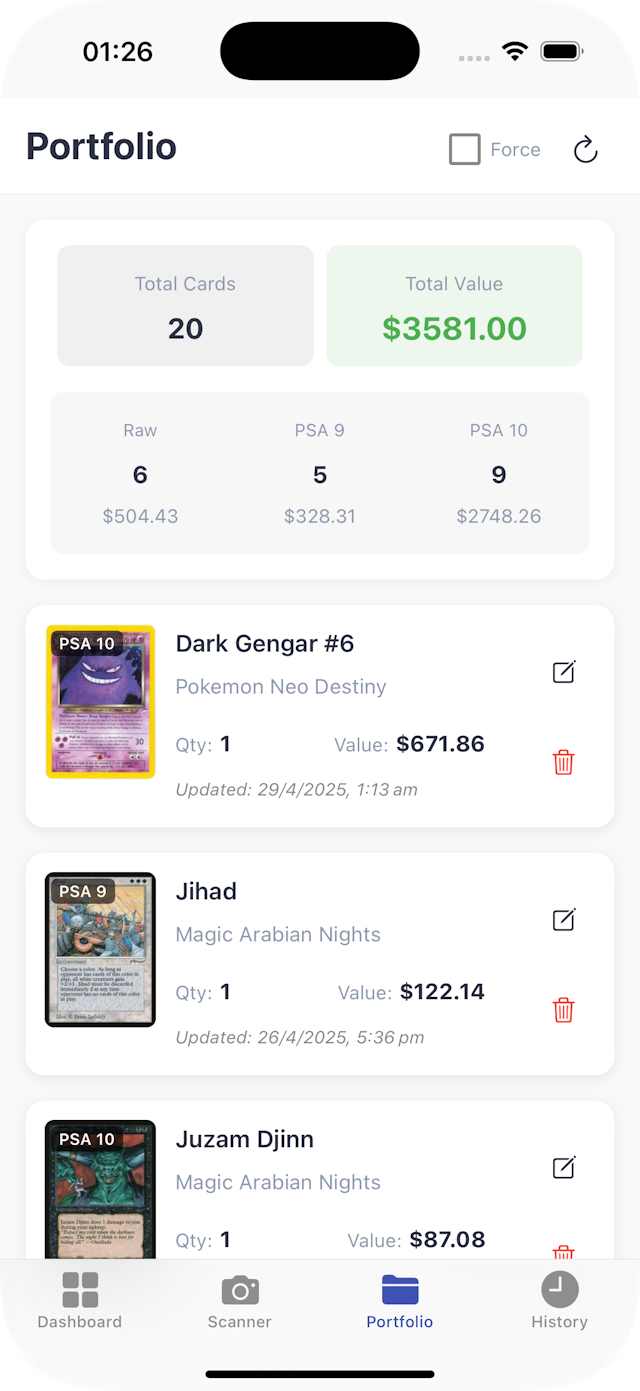
Task: Tap the Raw cards value figure
Action: 140,516
